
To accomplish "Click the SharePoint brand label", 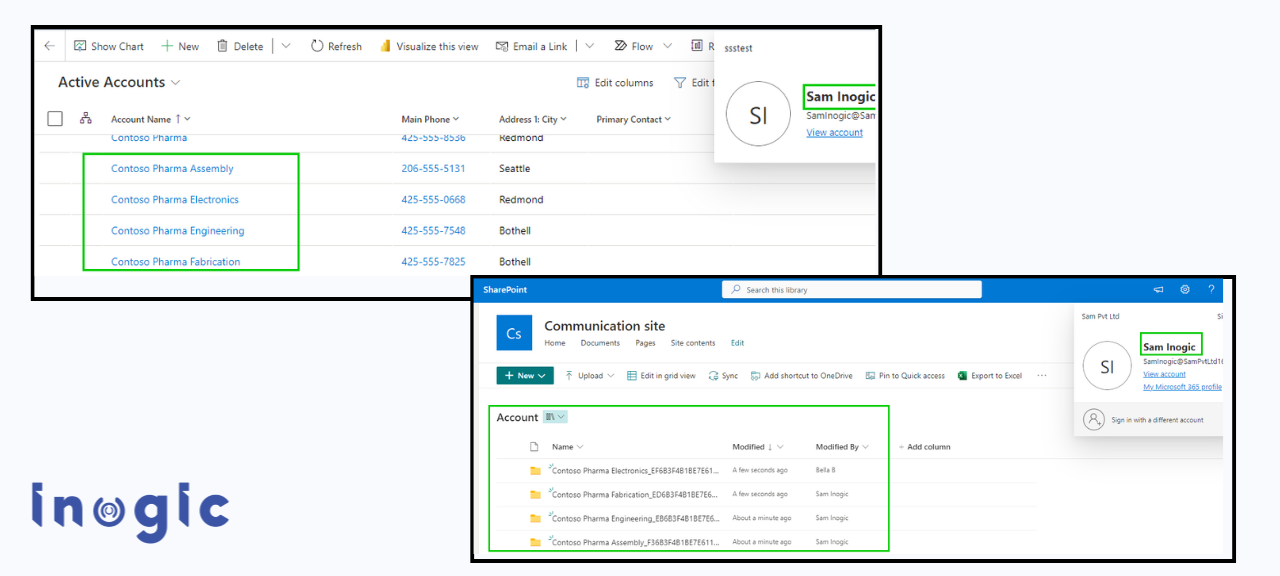I will coord(505,290).
